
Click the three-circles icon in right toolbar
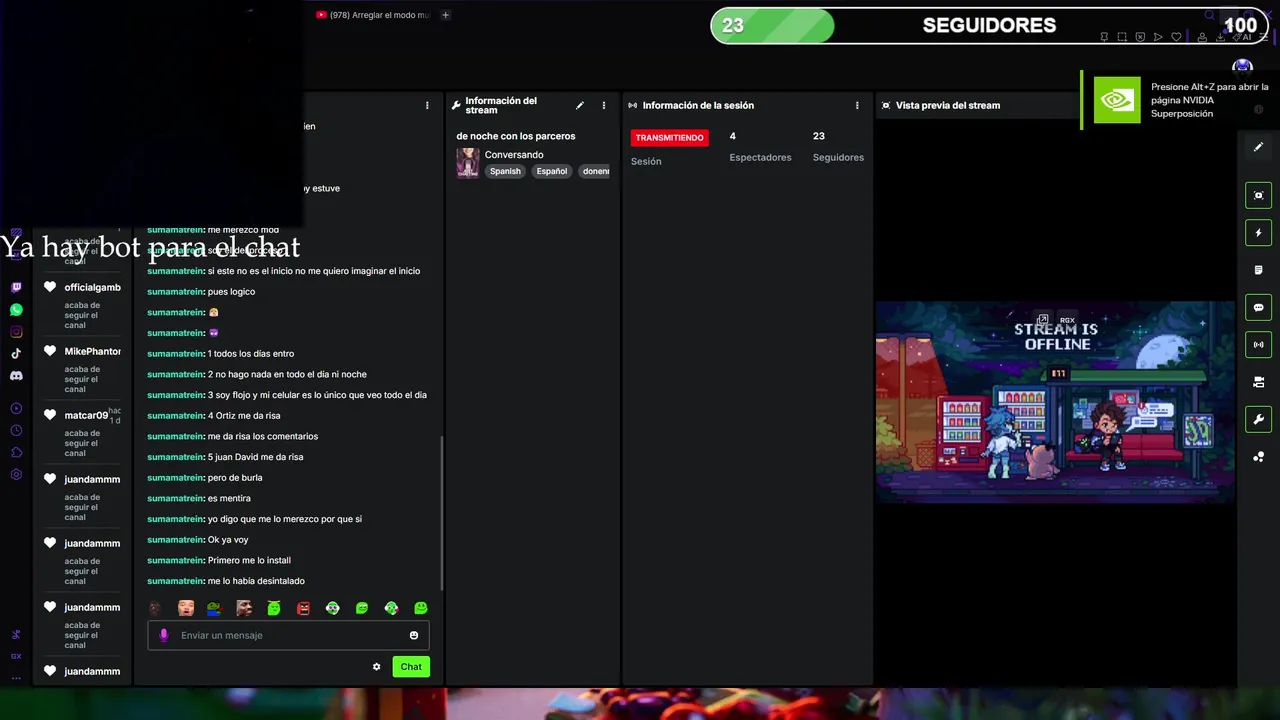[x=1259, y=457]
